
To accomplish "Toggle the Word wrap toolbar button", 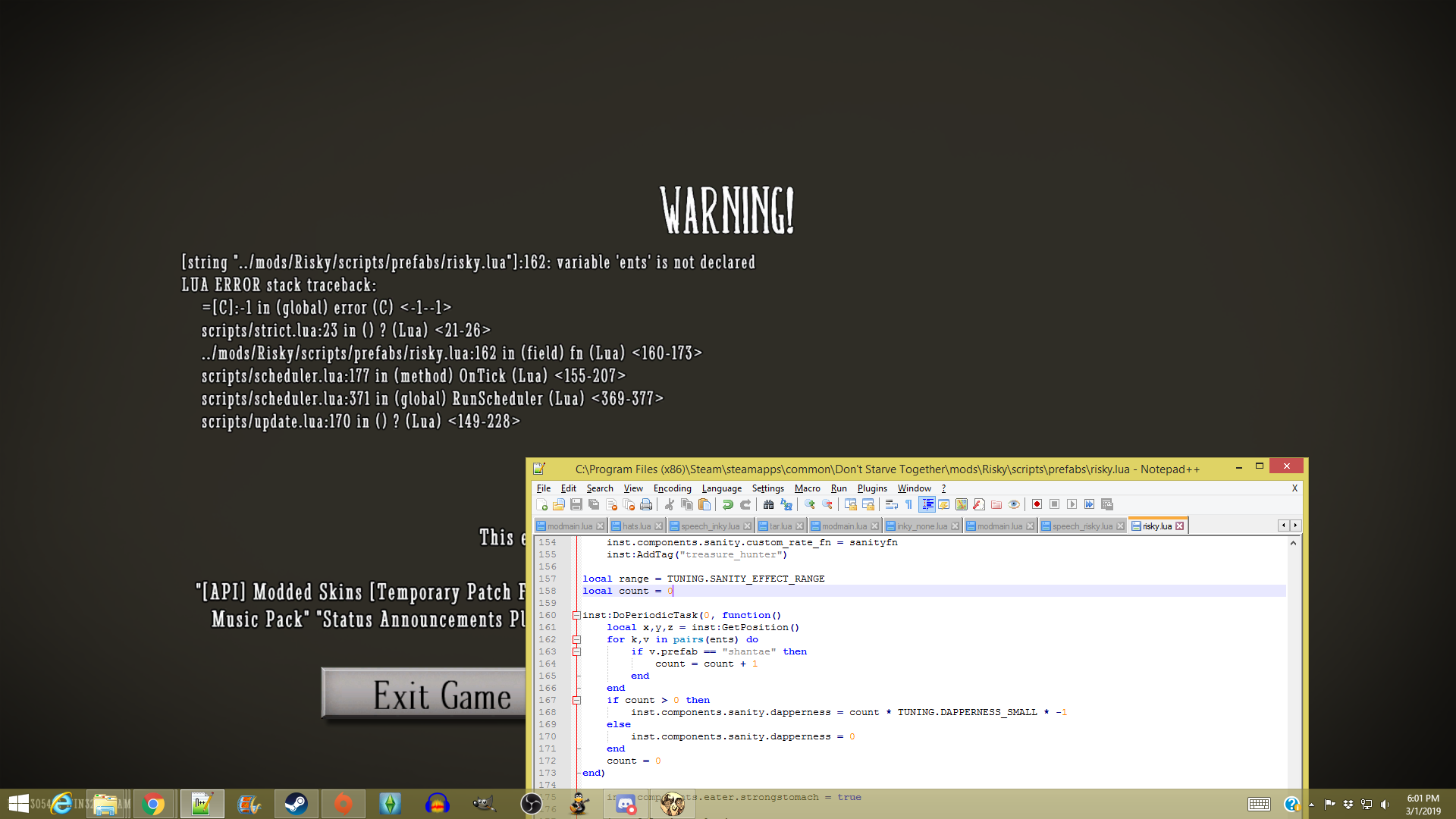I will [x=892, y=504].
